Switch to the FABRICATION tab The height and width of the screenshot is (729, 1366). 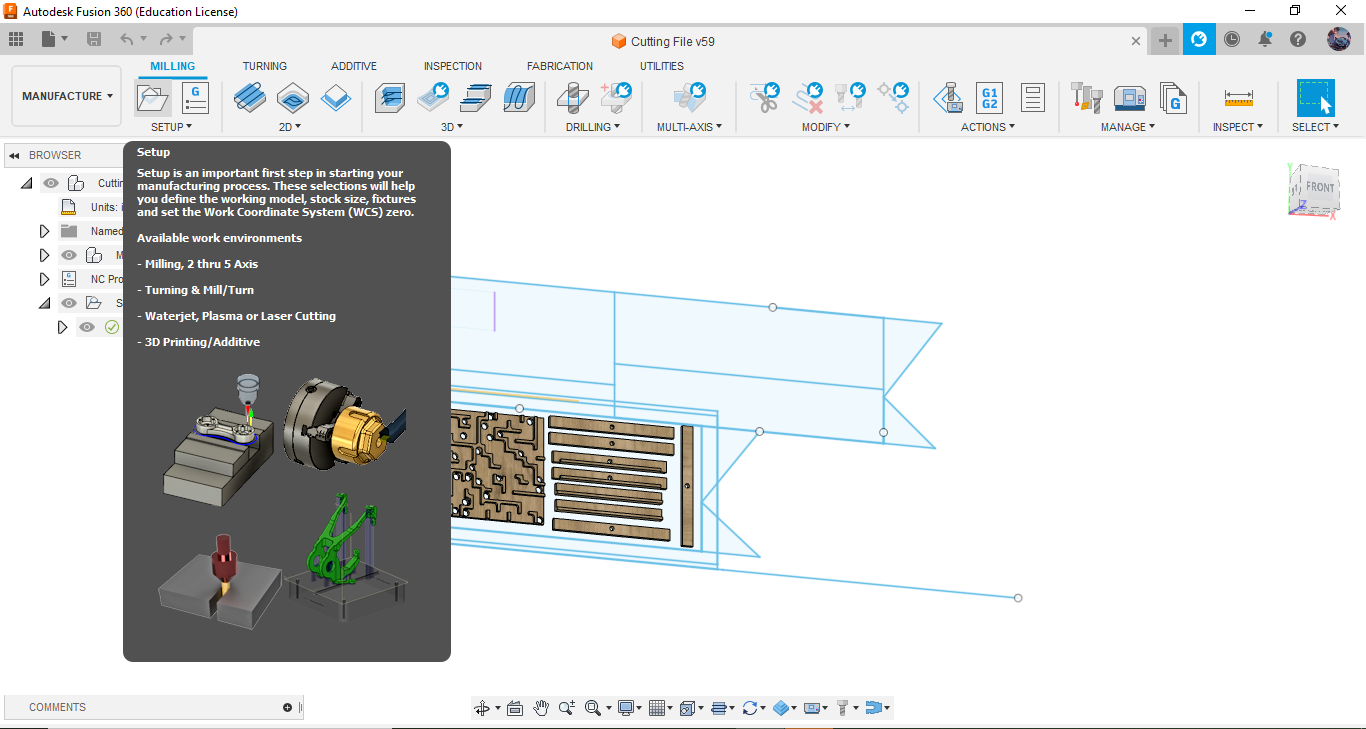point(559,66)
